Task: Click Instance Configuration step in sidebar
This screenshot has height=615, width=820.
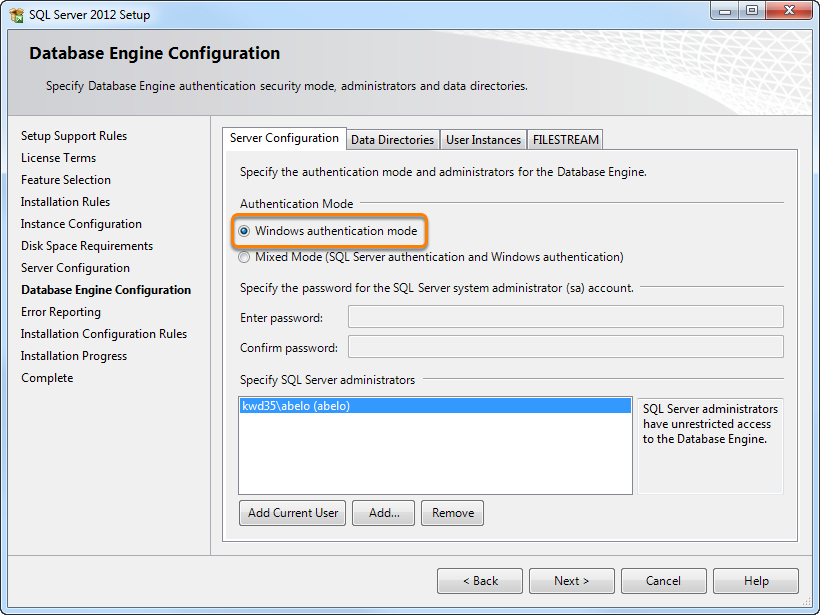Action: pyautogui.click(x=81, y=224)
